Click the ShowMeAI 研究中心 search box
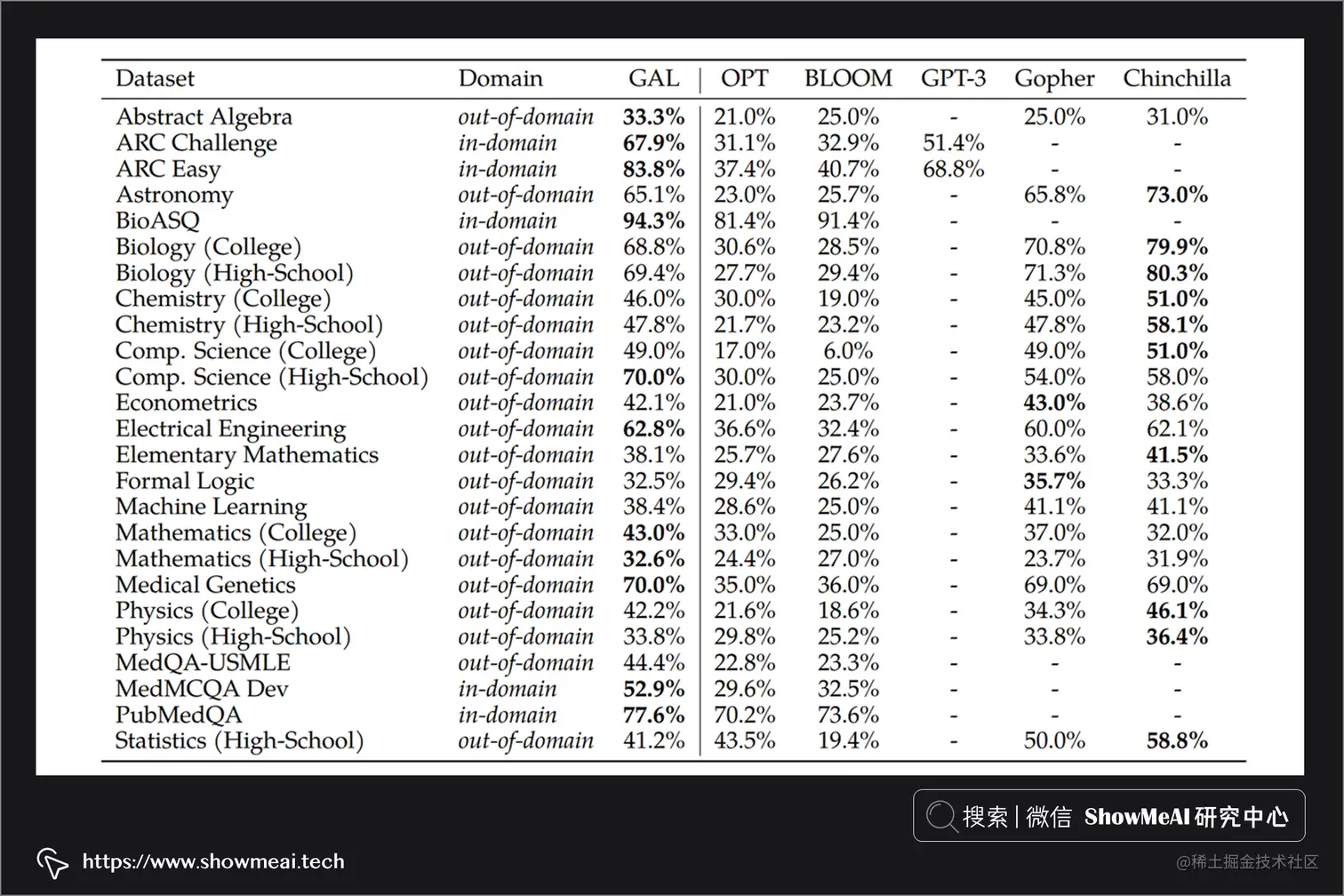 1108,815
